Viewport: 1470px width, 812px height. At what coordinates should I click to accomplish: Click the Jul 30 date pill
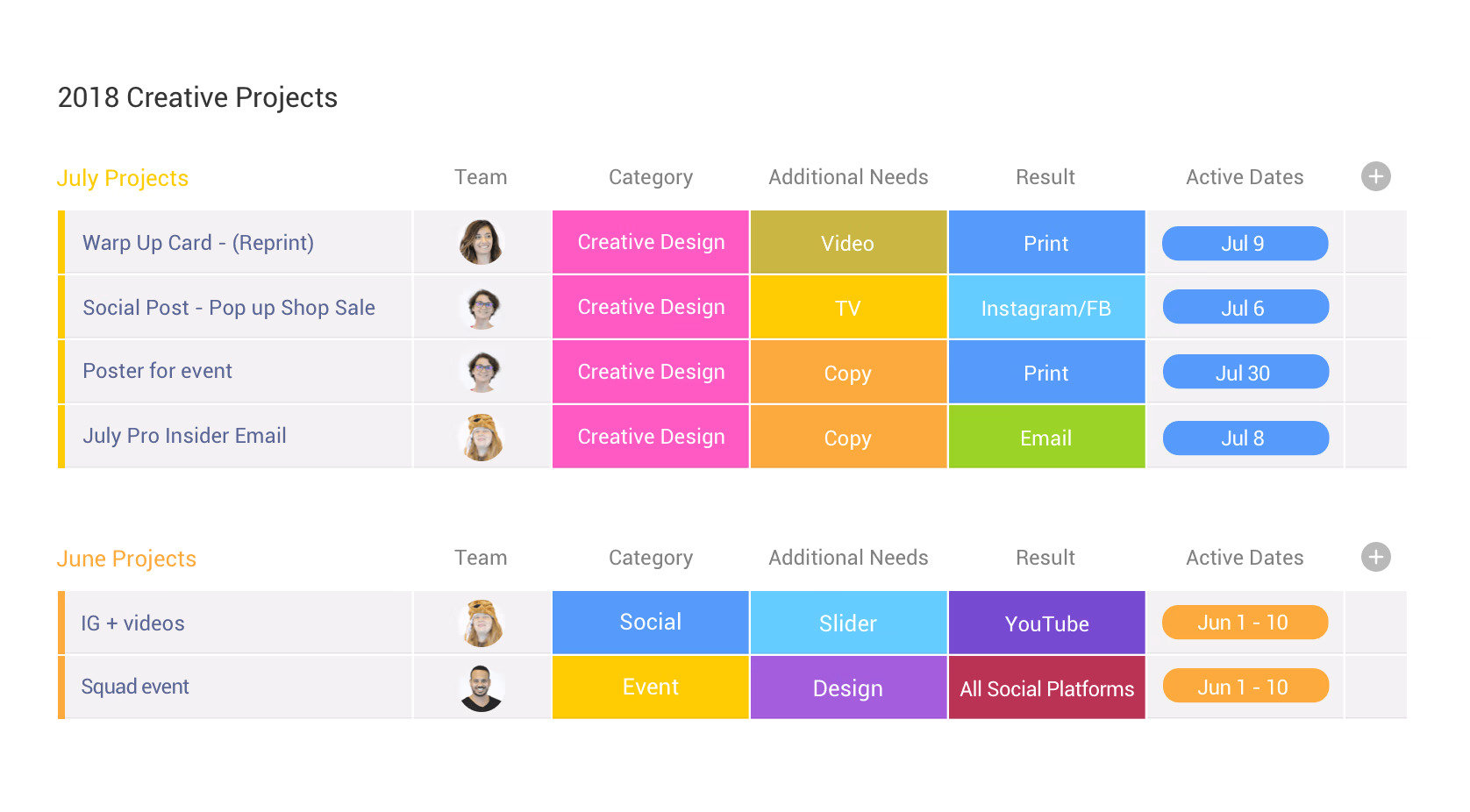tap(1245, 373)
